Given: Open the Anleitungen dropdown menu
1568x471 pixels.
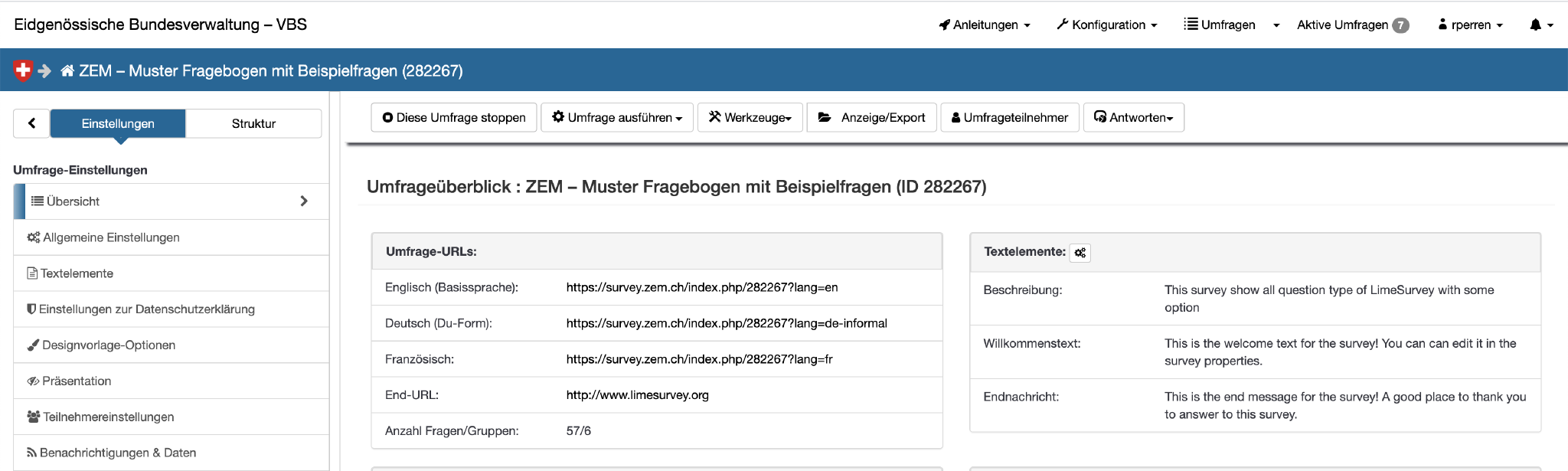Looking at the screenshot, I should click(985, 25).
